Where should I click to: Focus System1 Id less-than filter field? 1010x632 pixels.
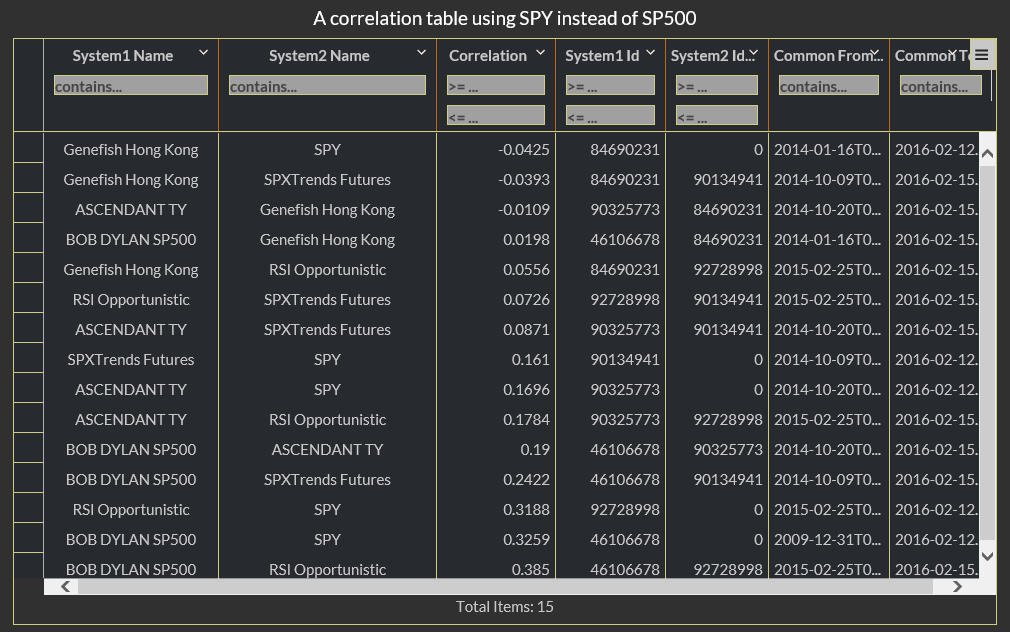611,116
